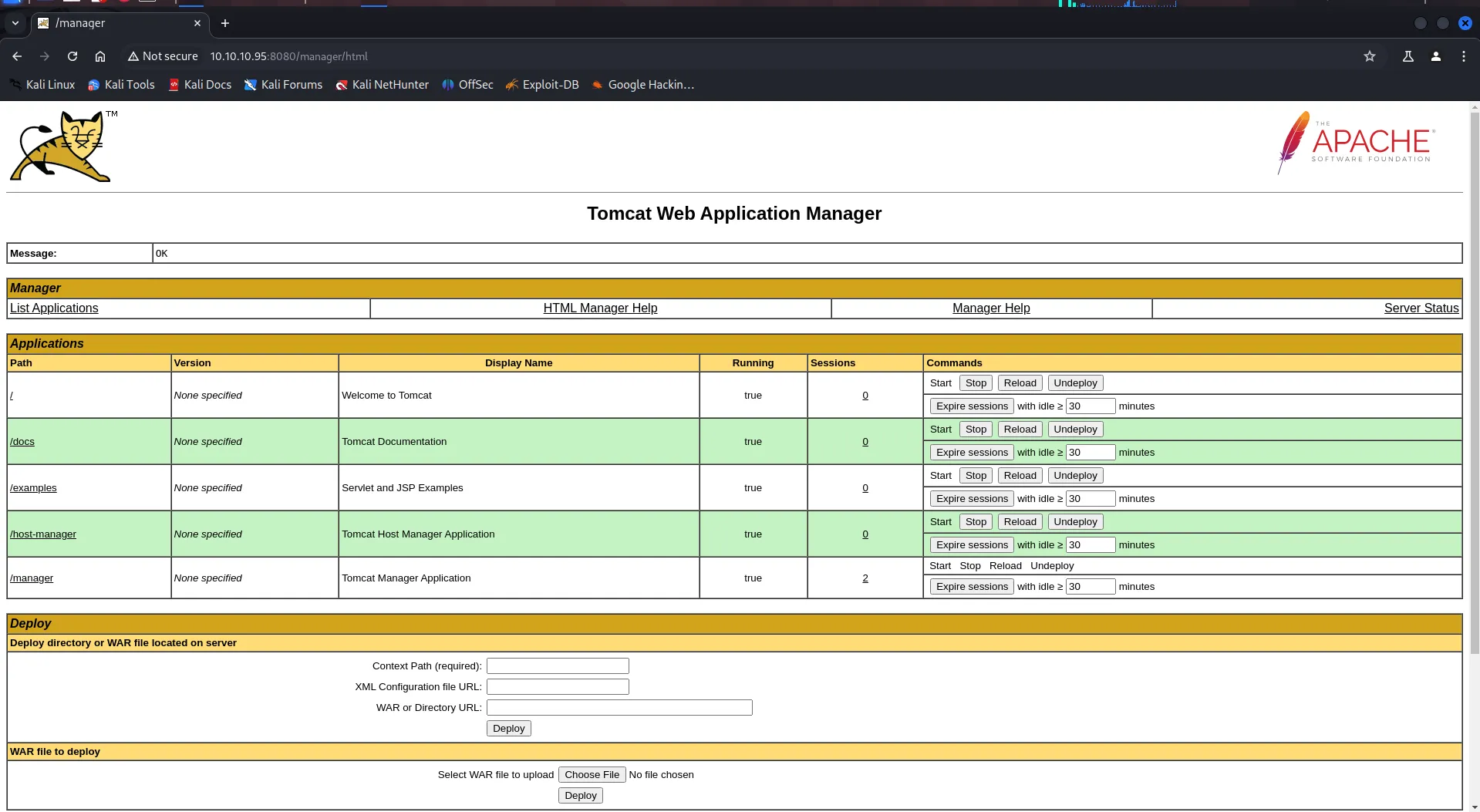Click the Tomcat cat logo
This screenshot has height=812, width=1480.
pos(62,147)
